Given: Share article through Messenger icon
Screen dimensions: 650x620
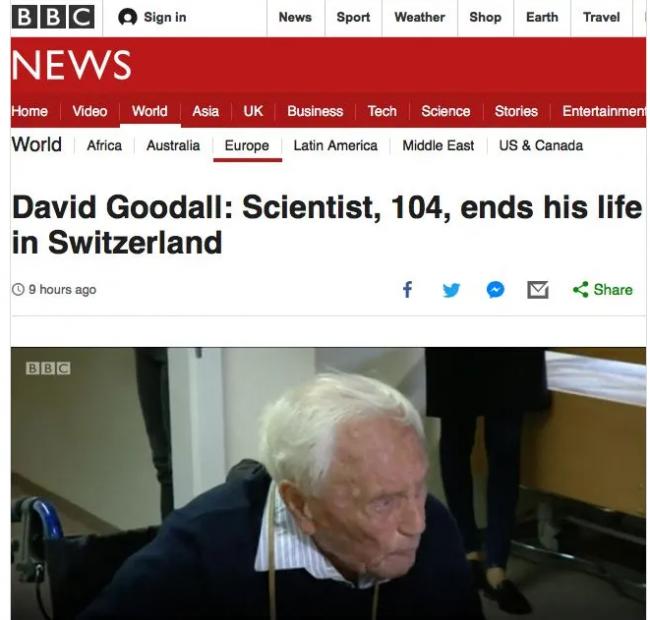Looking at the screenshot, I should point(495,290).
